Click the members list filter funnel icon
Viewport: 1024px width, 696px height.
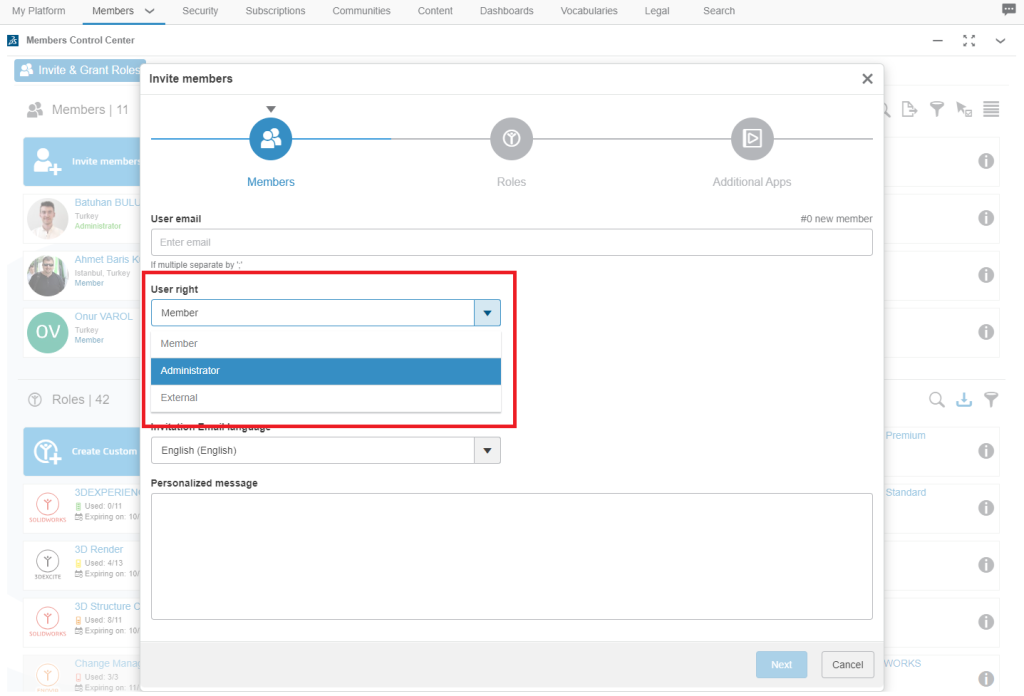[937, 109]
